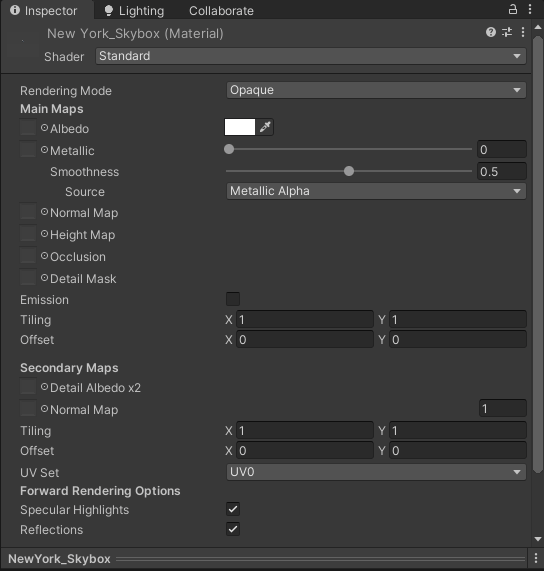Open the Shader dropdown

click(x=311, y=56)
